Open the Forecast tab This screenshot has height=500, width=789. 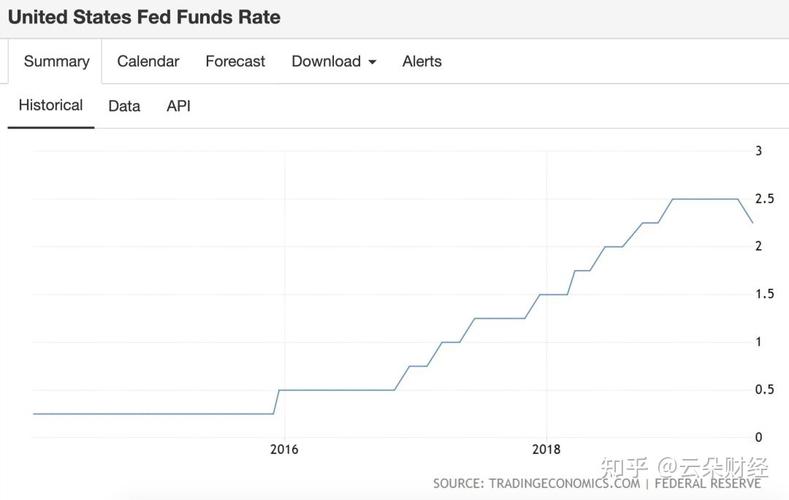(235, 61)
